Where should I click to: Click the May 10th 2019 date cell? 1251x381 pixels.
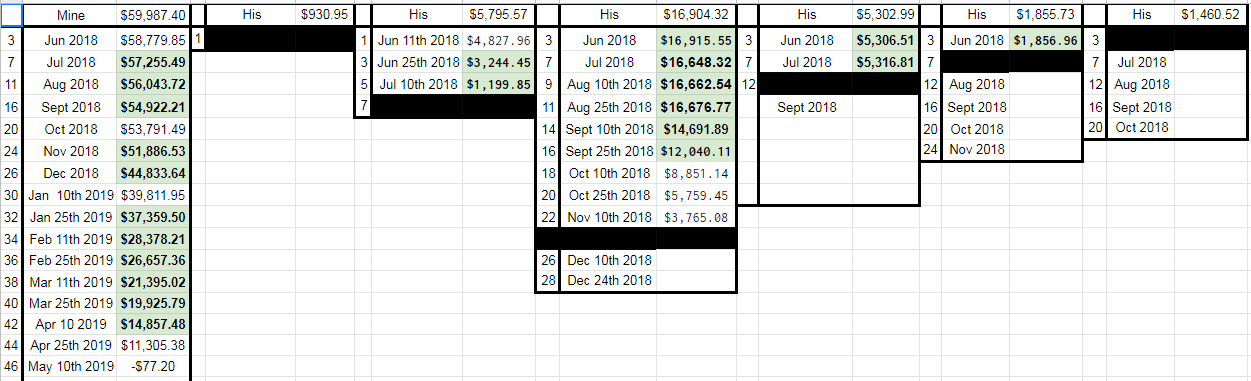pos(71,367)
